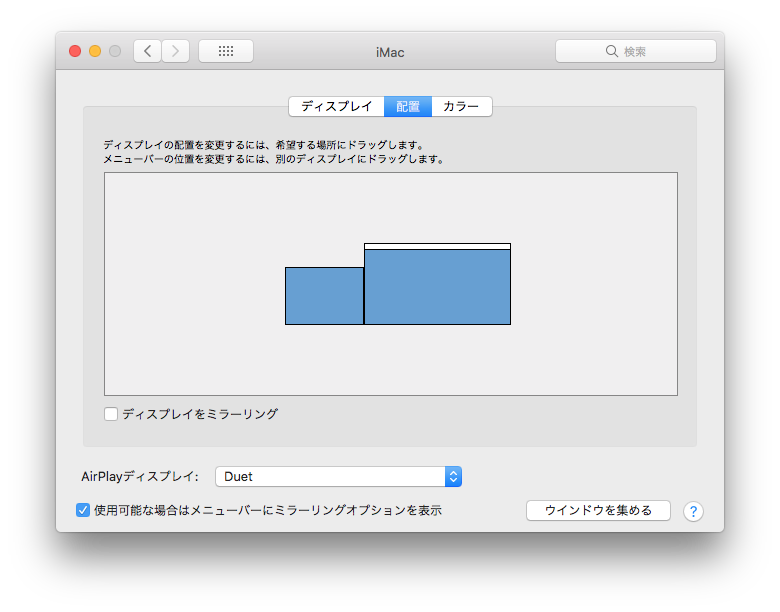Click the white menu bar strip on display
The height and width of the screenshot is (612, 780).
tap(437, 246)
